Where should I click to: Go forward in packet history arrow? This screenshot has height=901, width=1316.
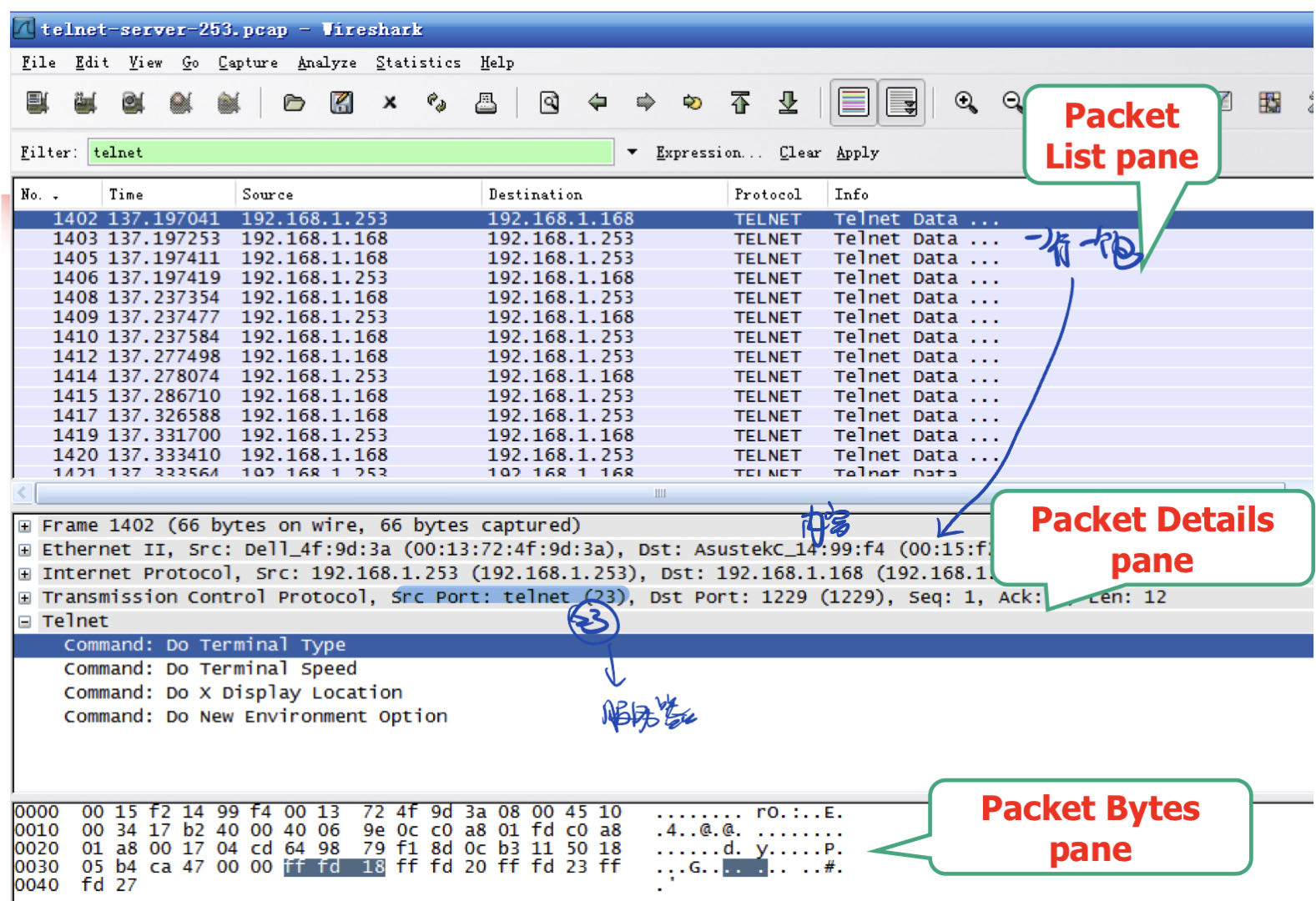click(x=645, y=103)
